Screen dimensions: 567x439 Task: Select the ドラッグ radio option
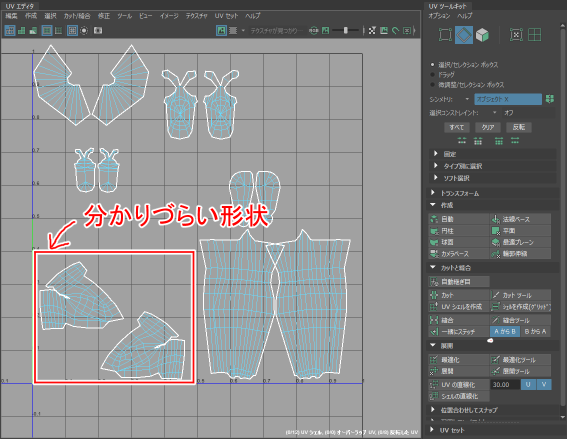click(432, 74)
